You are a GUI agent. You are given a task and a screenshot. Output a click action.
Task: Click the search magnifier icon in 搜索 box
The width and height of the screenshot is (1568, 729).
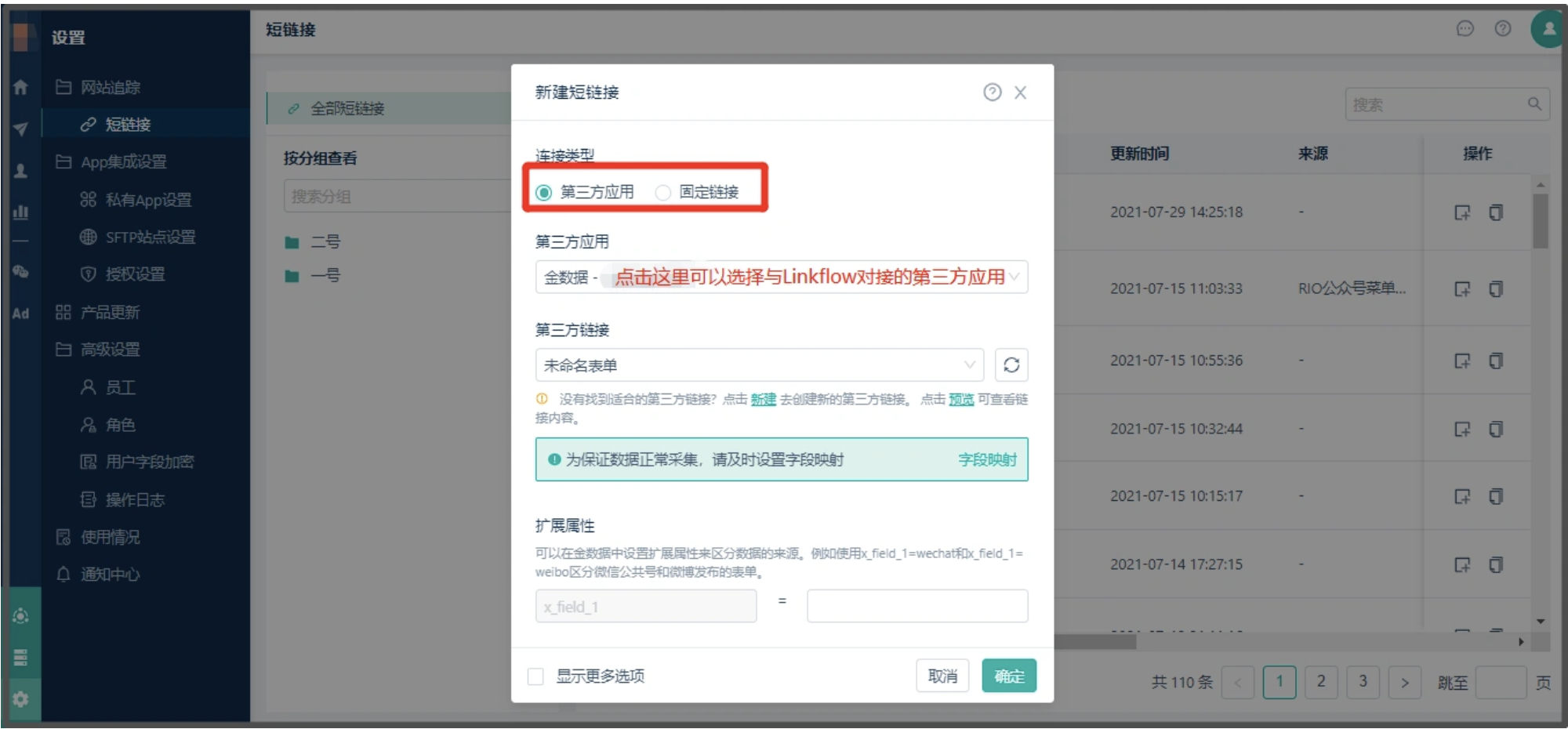coord(1534,104)
